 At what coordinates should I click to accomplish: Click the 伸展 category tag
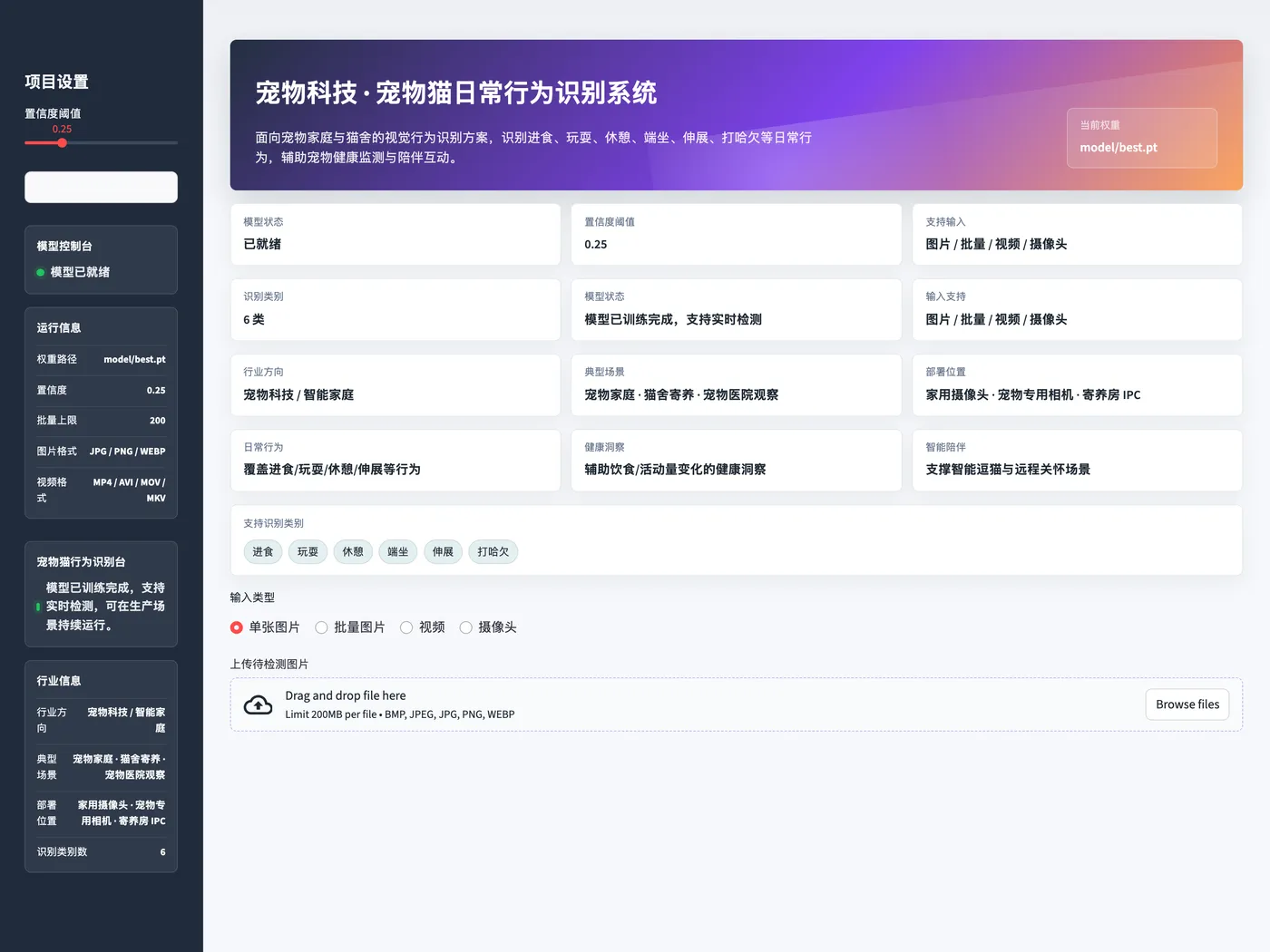(443, 551)
